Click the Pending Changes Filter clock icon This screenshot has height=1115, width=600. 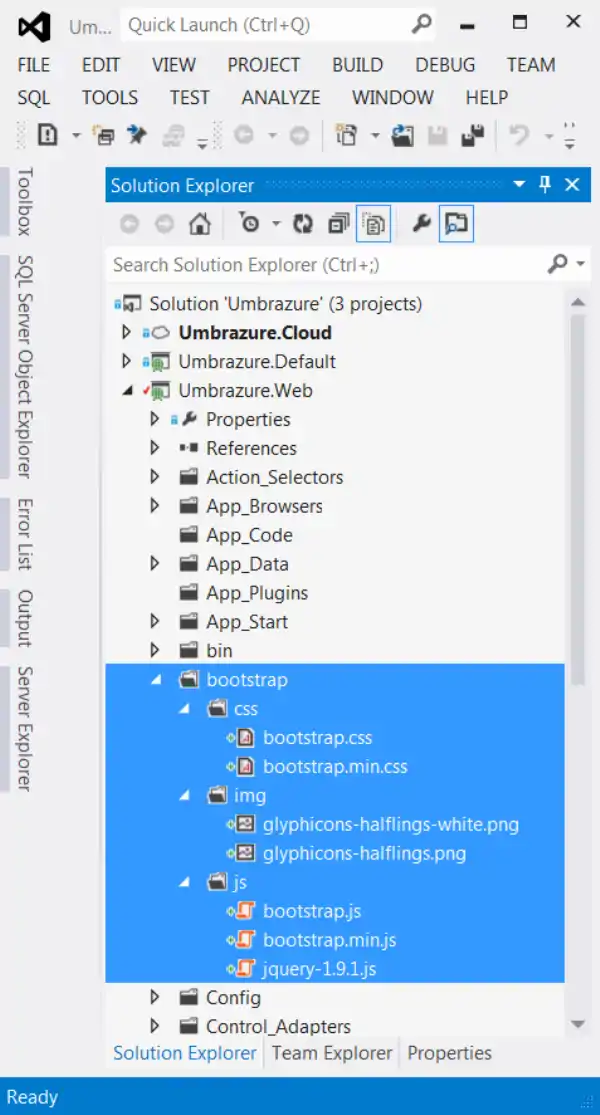coord(250,225)
